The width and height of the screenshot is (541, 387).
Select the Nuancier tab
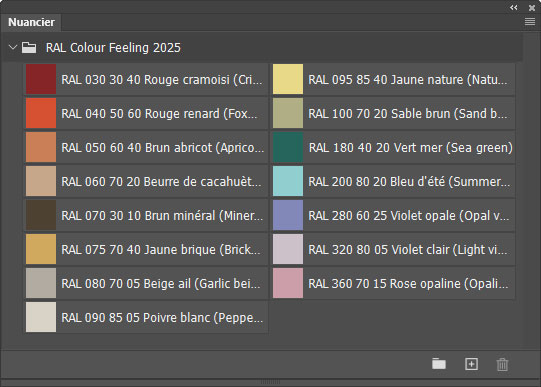pyautogui.click(x=31, y=22)
